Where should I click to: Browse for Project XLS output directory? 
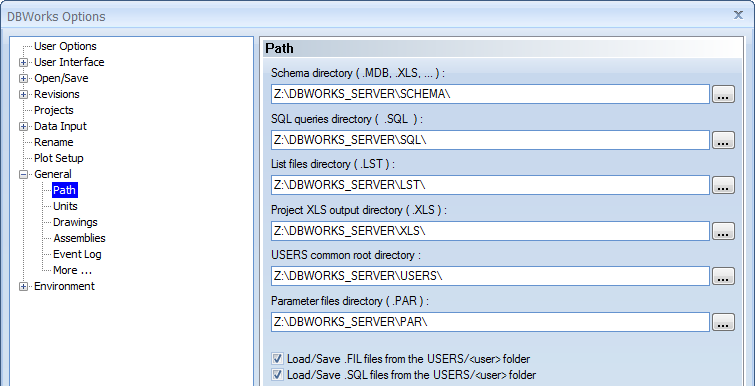click(x=723, y=231)
